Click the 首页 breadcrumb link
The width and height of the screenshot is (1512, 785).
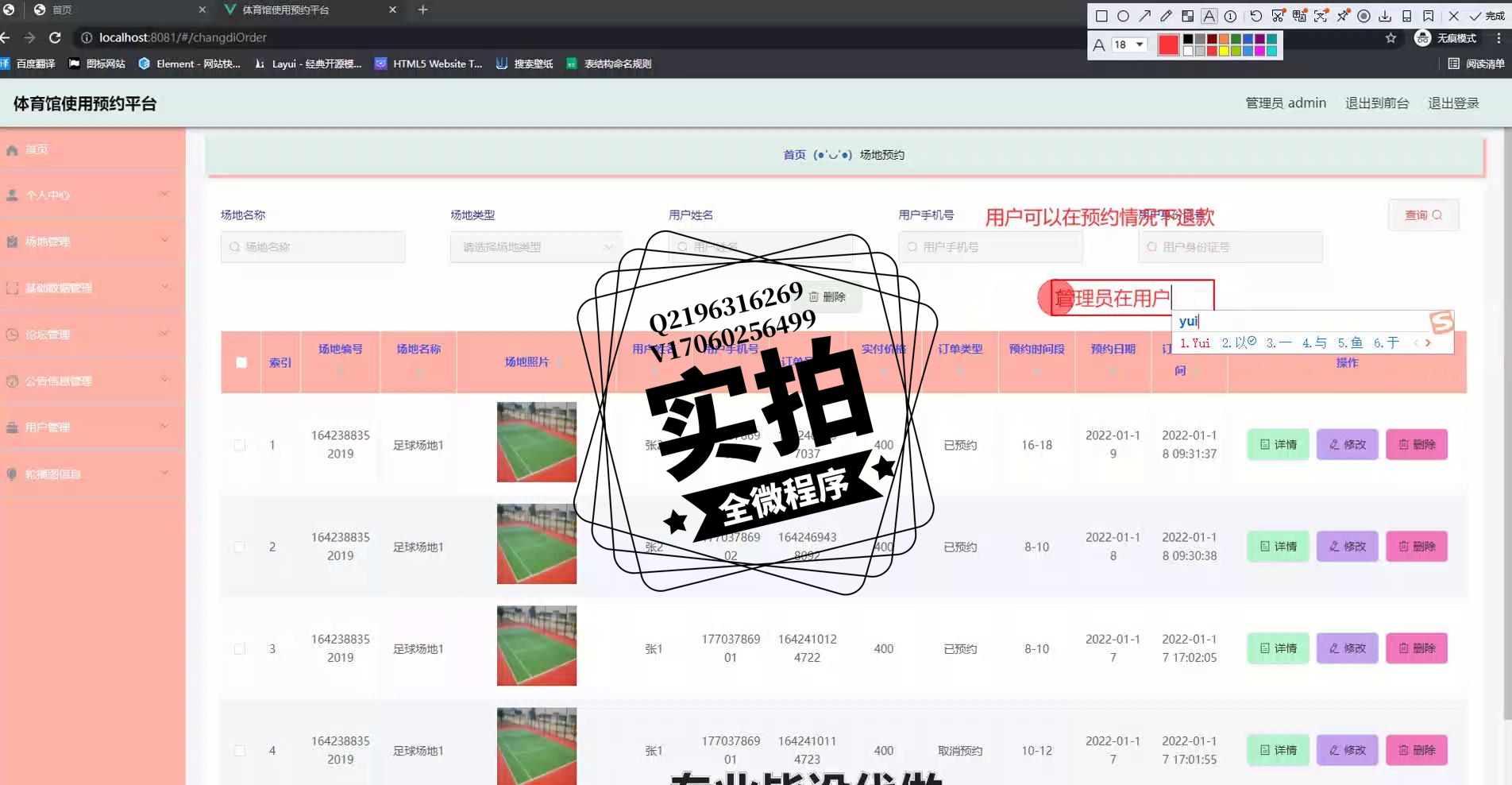[794, 155]
